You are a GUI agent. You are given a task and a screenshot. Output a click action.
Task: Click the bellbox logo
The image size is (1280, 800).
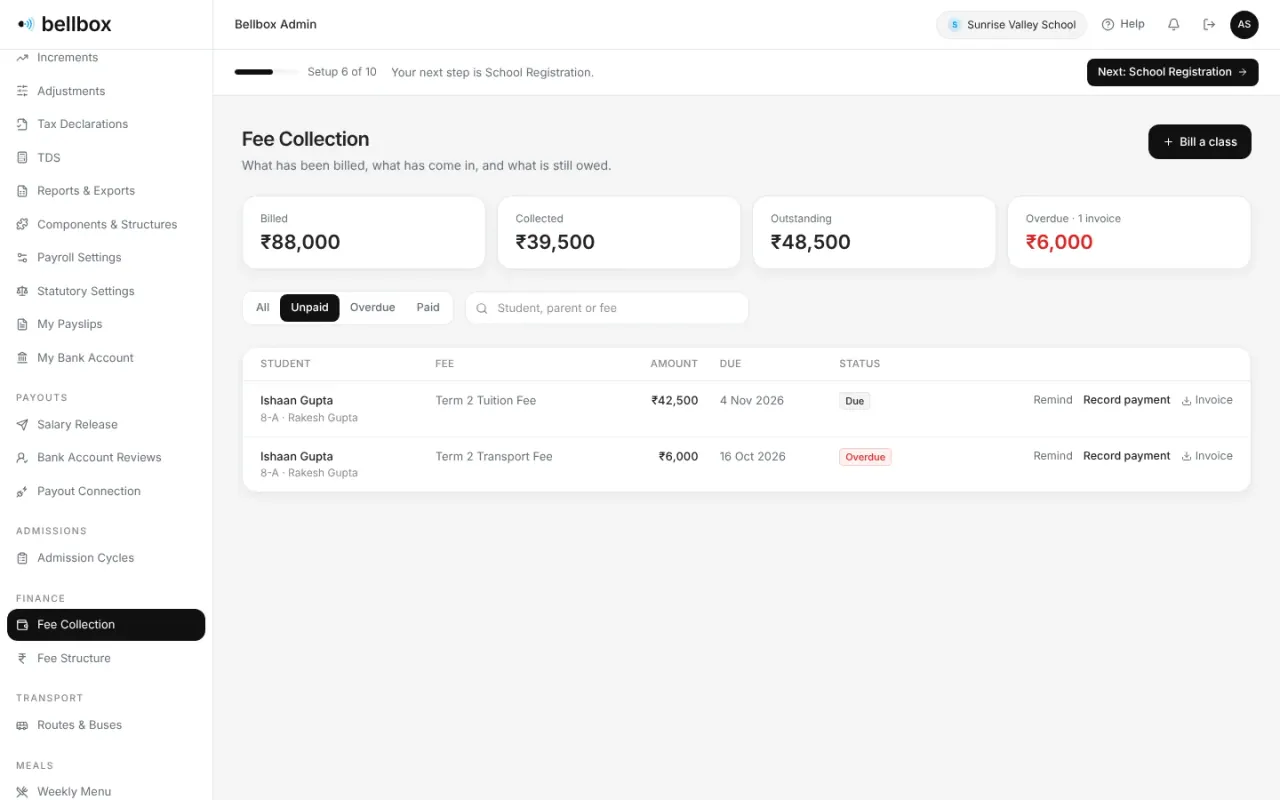(65, 24)
